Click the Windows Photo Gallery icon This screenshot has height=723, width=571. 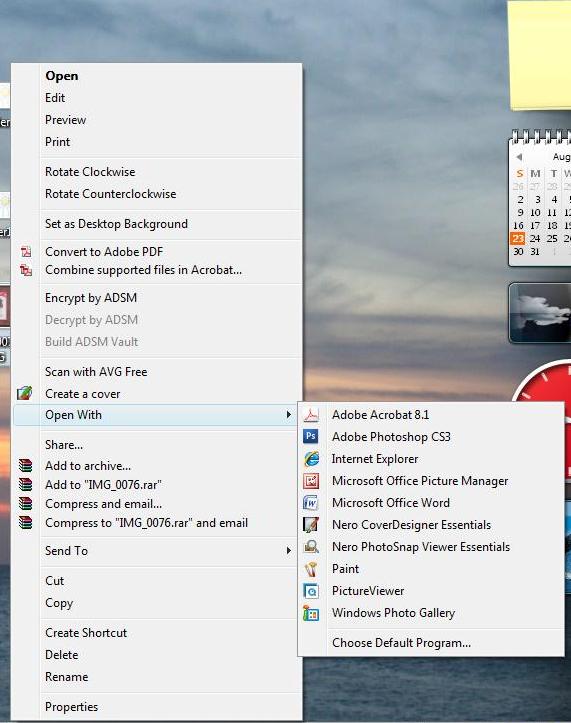point(311,613)
